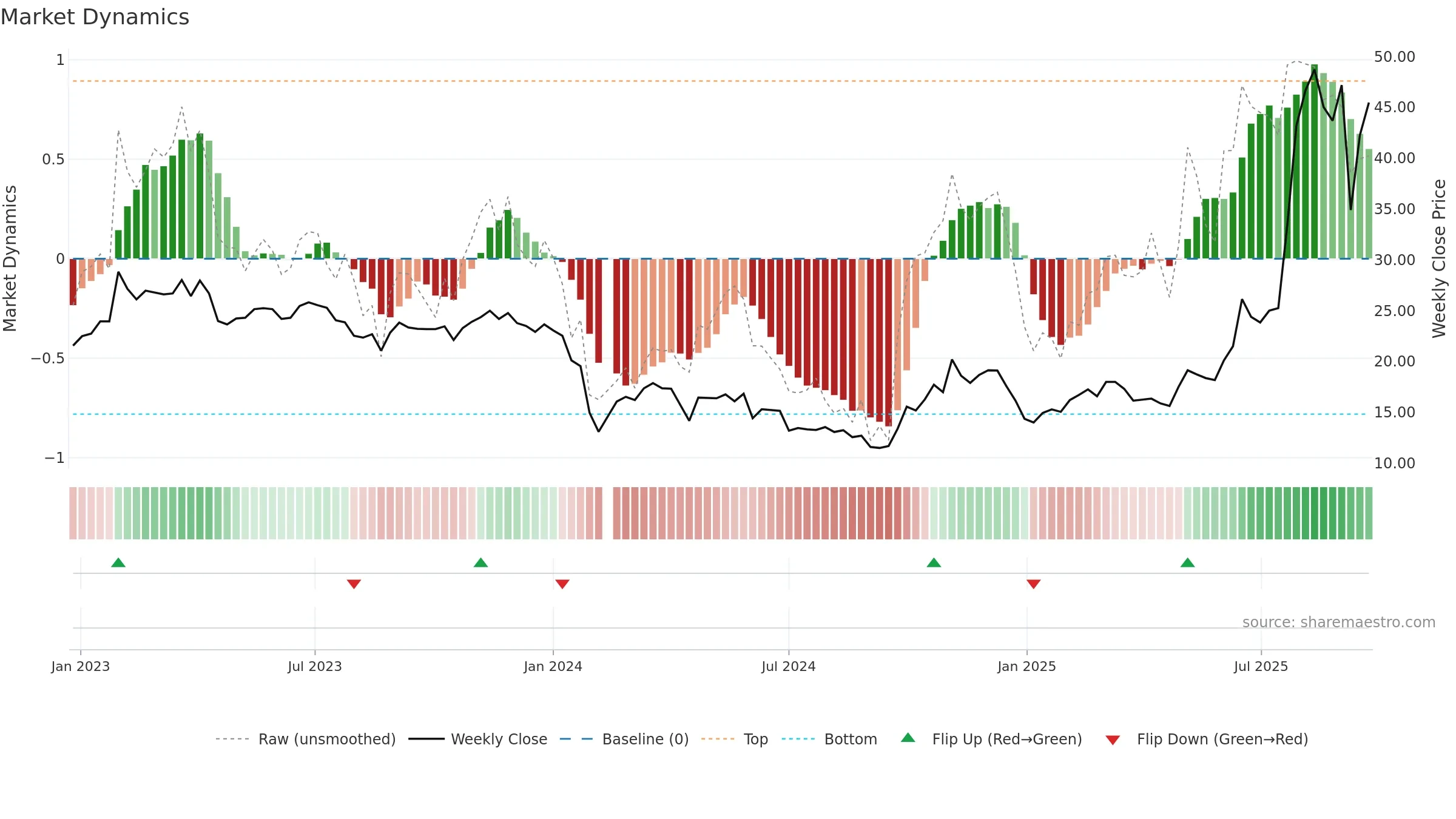Toggle Flip Down (Green→Red) legend entry
The image size is (1456, 819).
point(1207,739)
